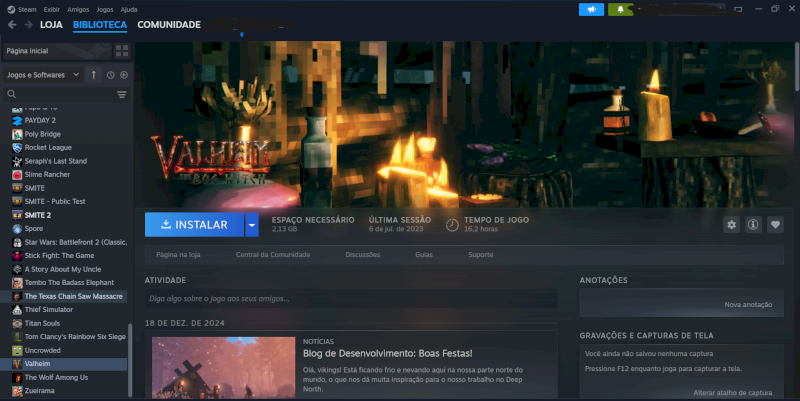Switch to the BIBLIOTECA tab

click(x=99, y=24)
